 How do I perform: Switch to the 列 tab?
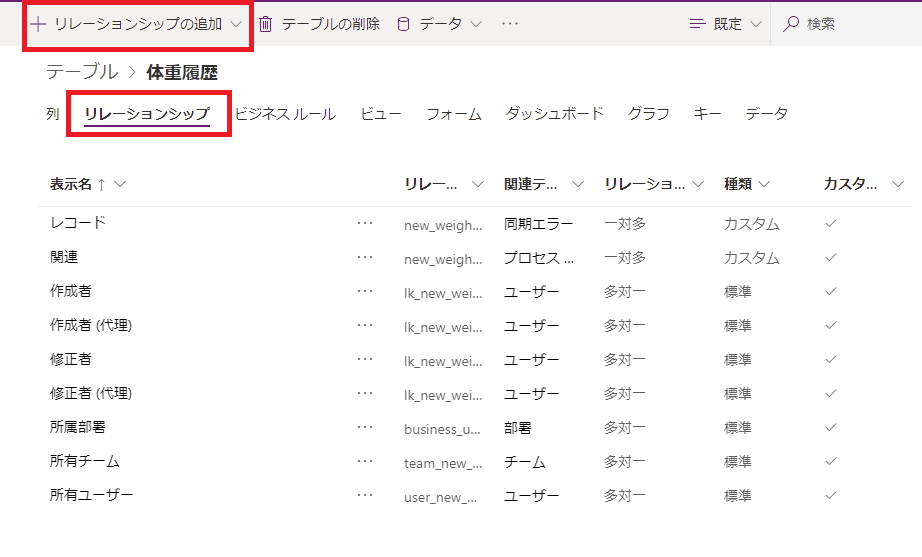53,114
